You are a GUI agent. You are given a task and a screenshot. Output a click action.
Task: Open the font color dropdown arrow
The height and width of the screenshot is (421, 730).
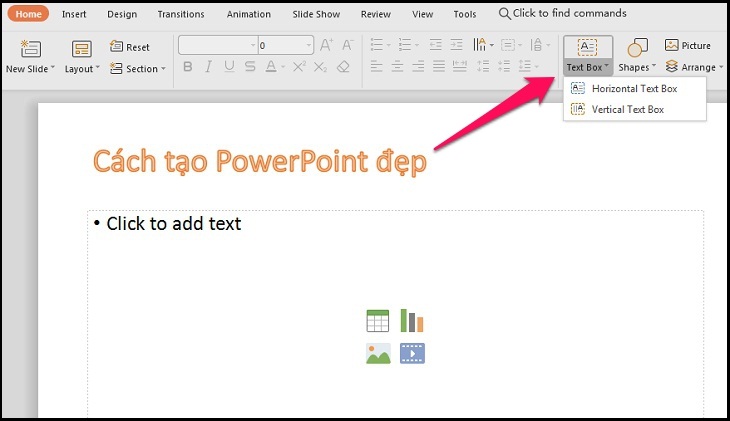[283, 68]
